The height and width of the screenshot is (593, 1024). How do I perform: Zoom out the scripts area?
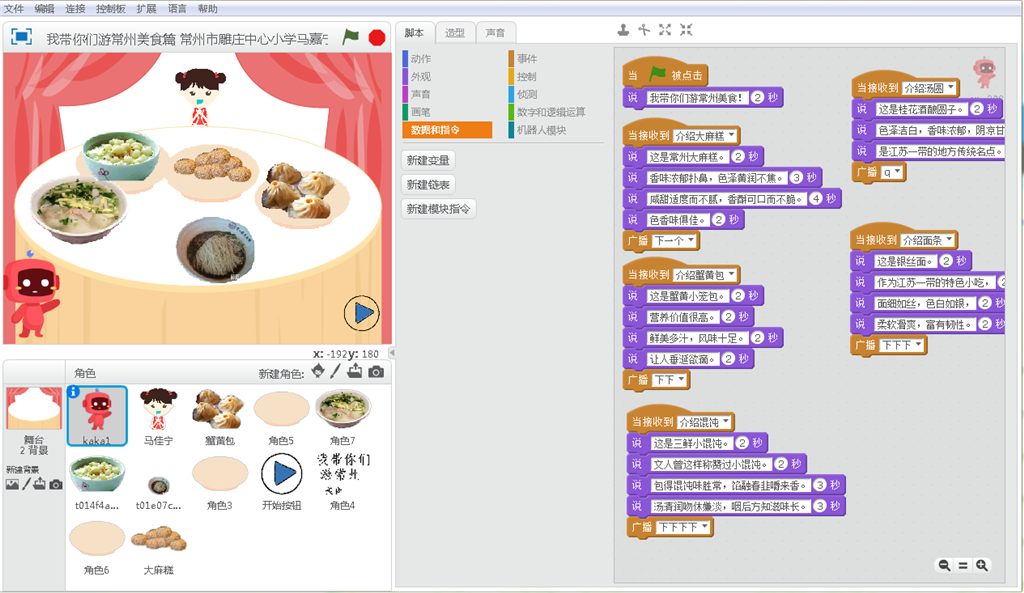coord(944,566)
